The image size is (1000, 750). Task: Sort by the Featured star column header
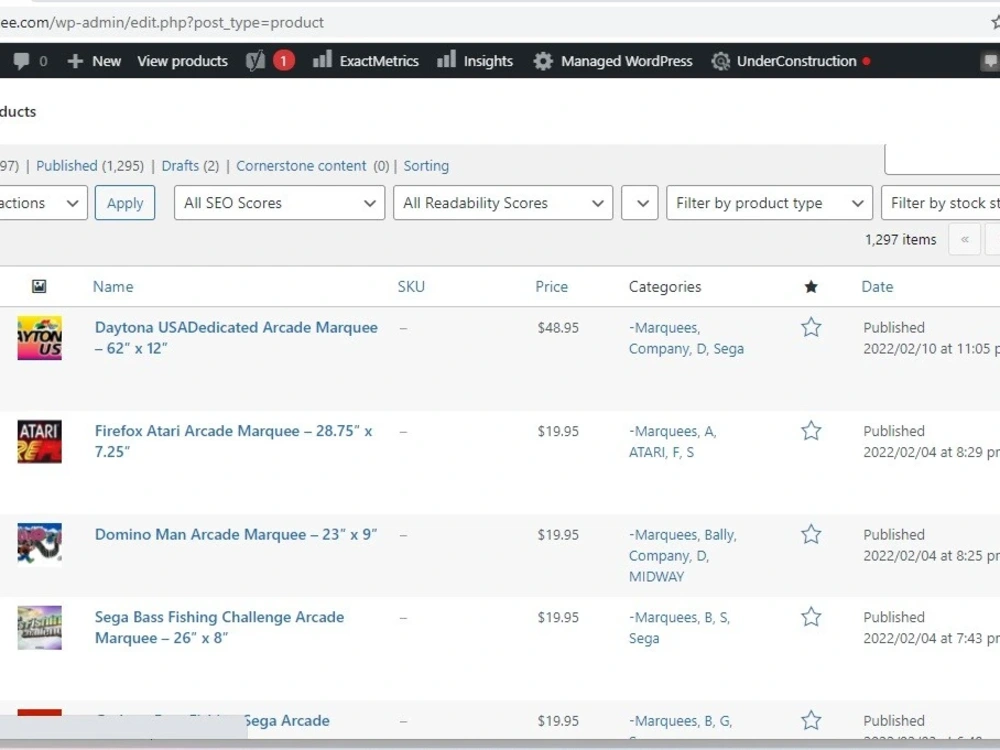coord(811,286)
